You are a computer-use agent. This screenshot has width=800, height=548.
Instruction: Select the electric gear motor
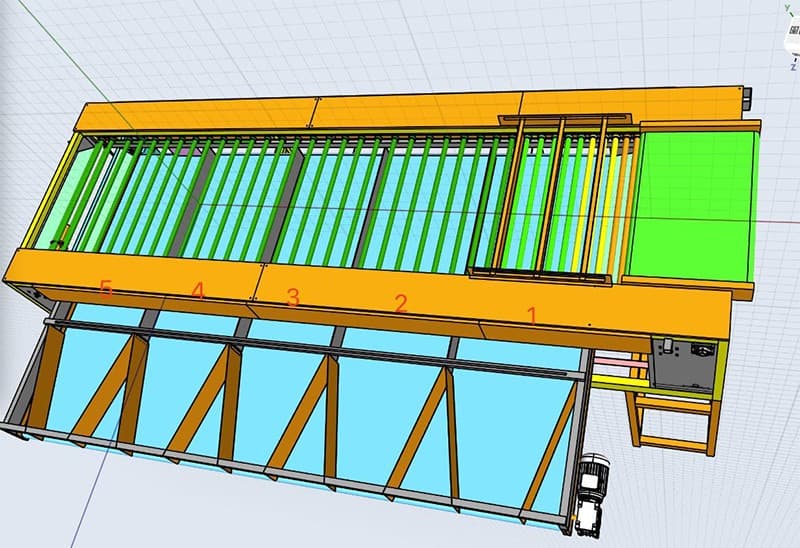(x=590, y=494)
